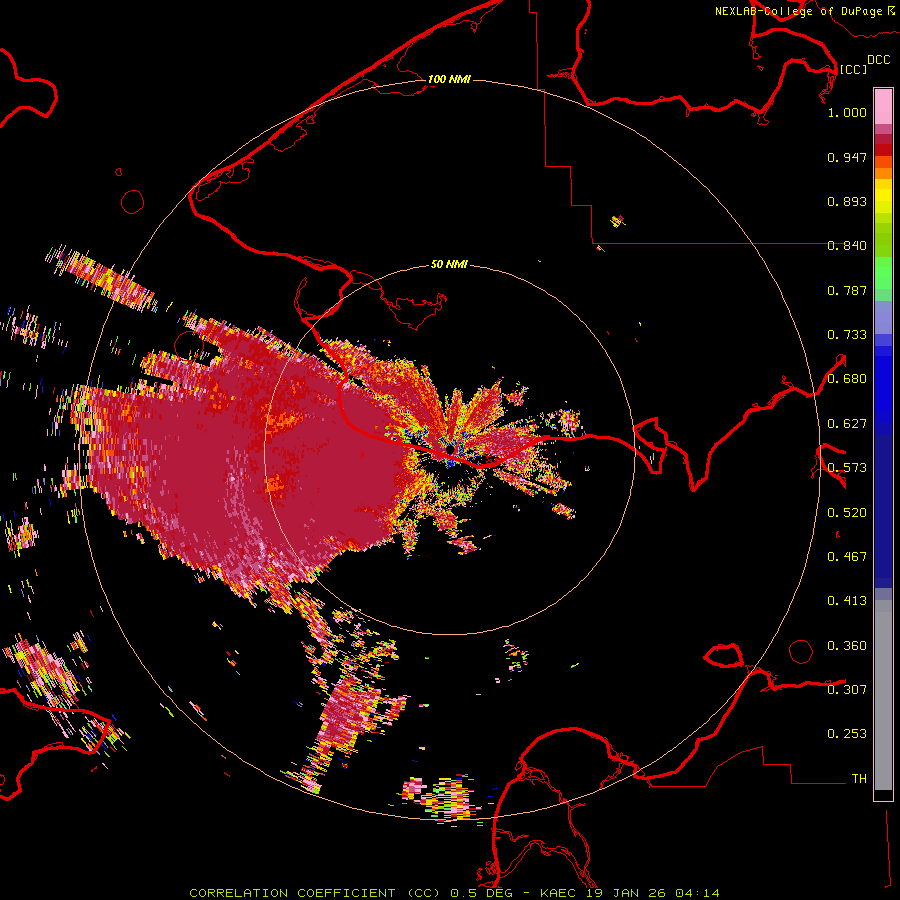This screenshot has width=900, height=900.
Task: Click the 0.840 legend value
Action: (x=847, y=246)
